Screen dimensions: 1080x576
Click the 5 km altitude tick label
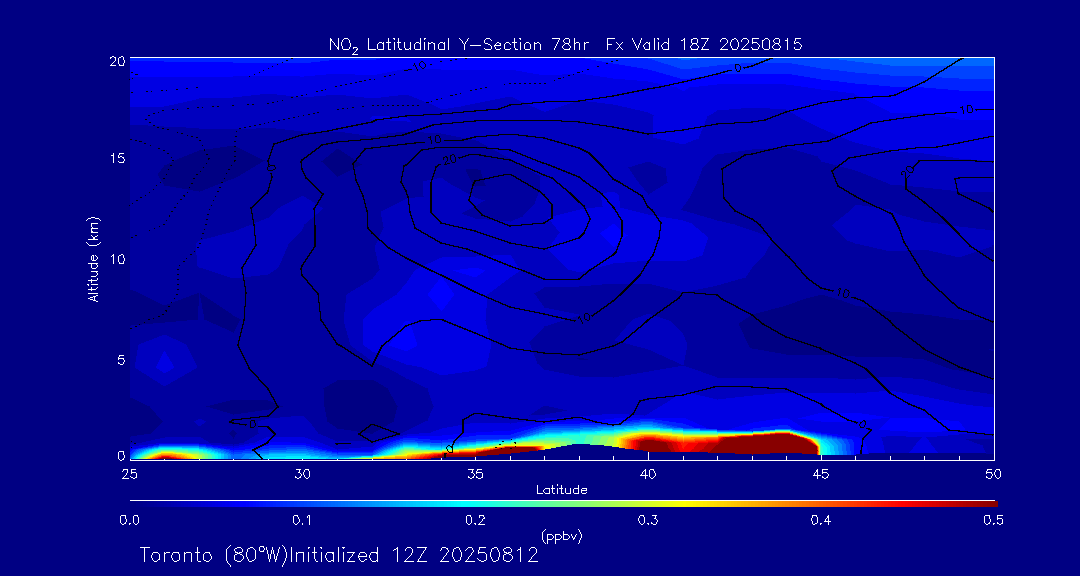click(120, 359)
